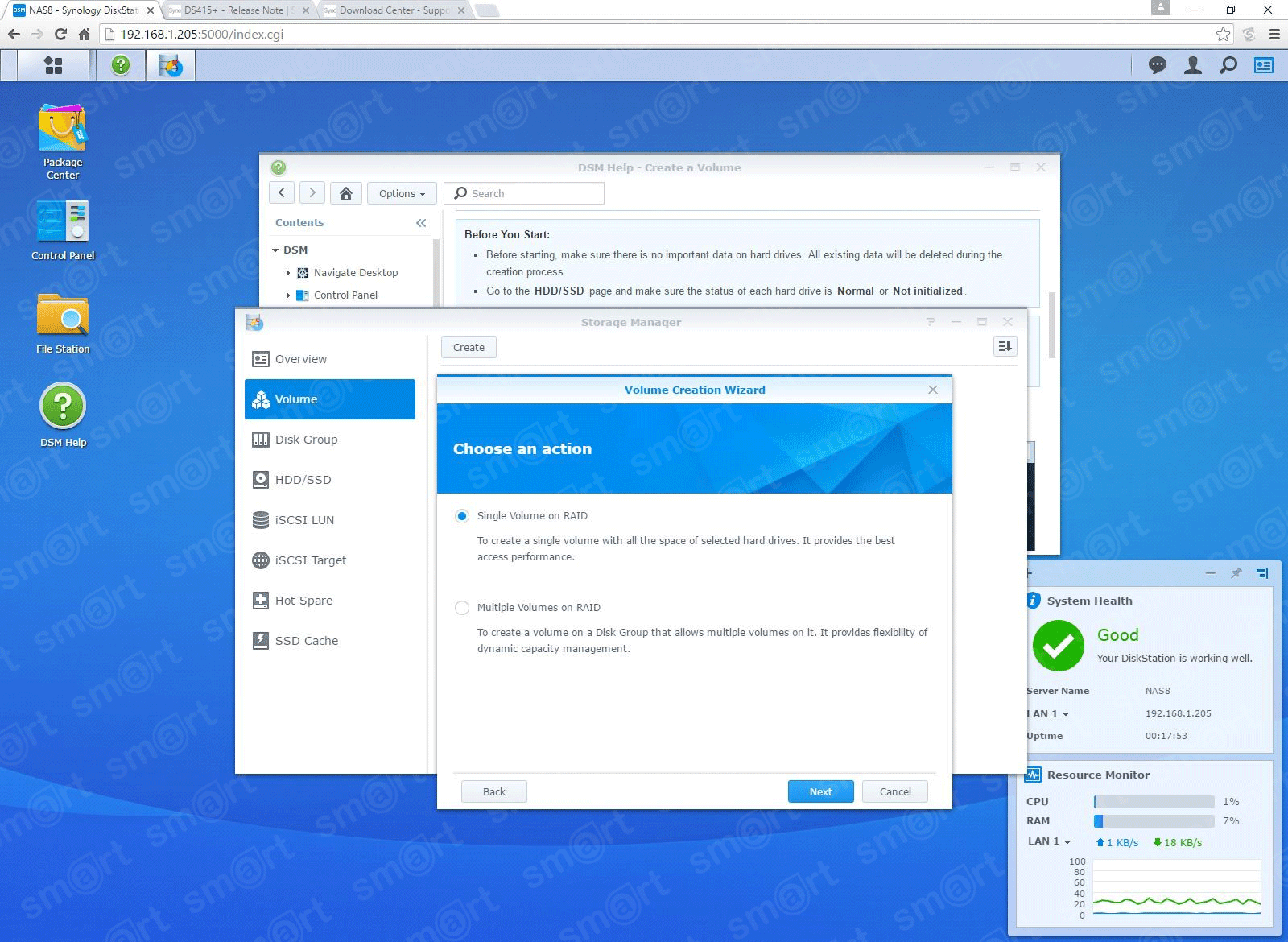
Task: Open Control Panel desktop icon
Action: click(63, 230)
